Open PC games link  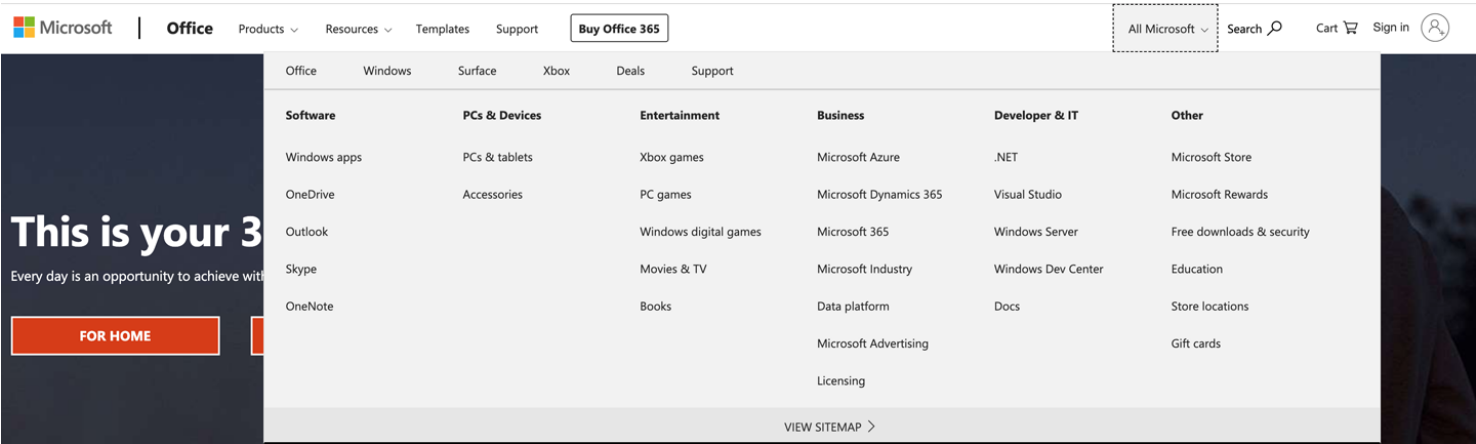(x=666, y=194)
